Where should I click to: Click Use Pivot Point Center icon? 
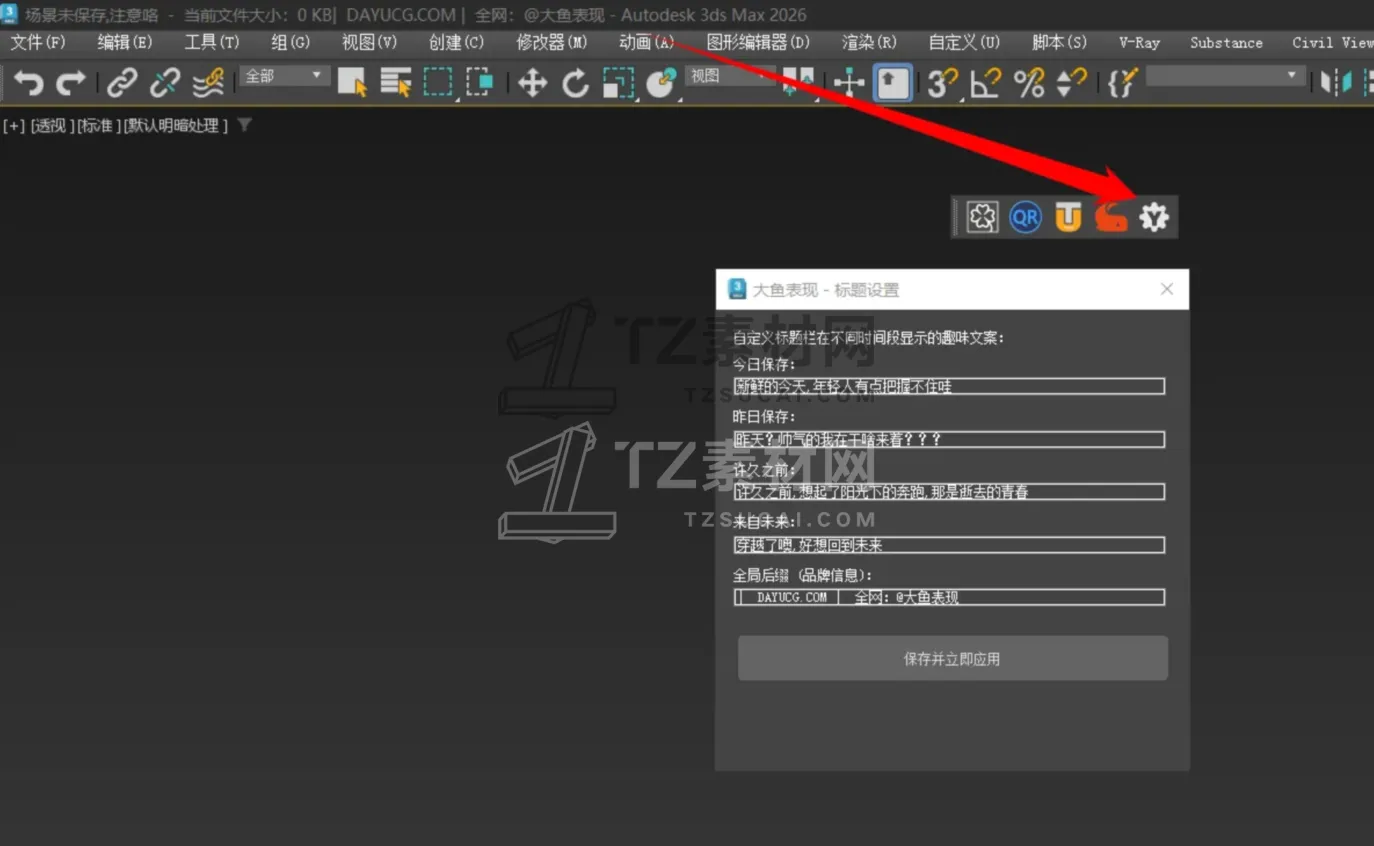pos(797,82)
